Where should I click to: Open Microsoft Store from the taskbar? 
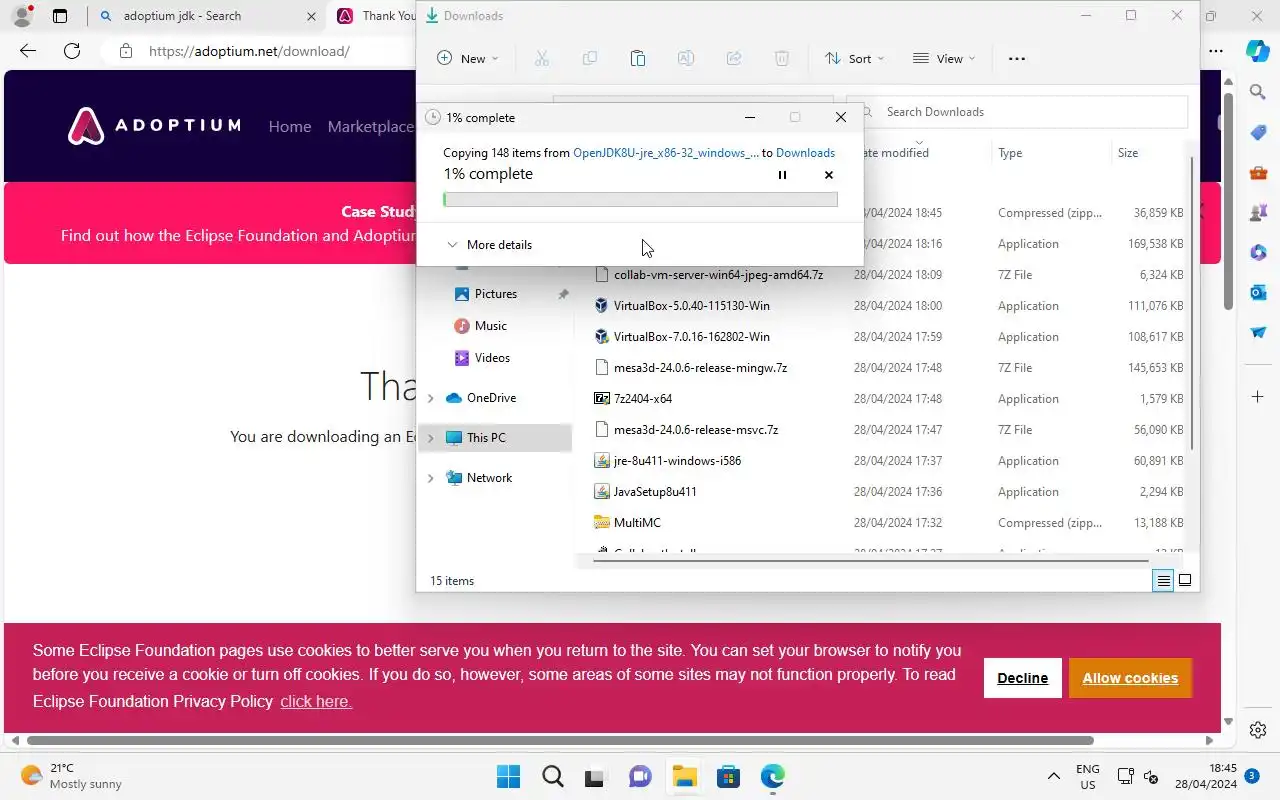coord(728,776)
